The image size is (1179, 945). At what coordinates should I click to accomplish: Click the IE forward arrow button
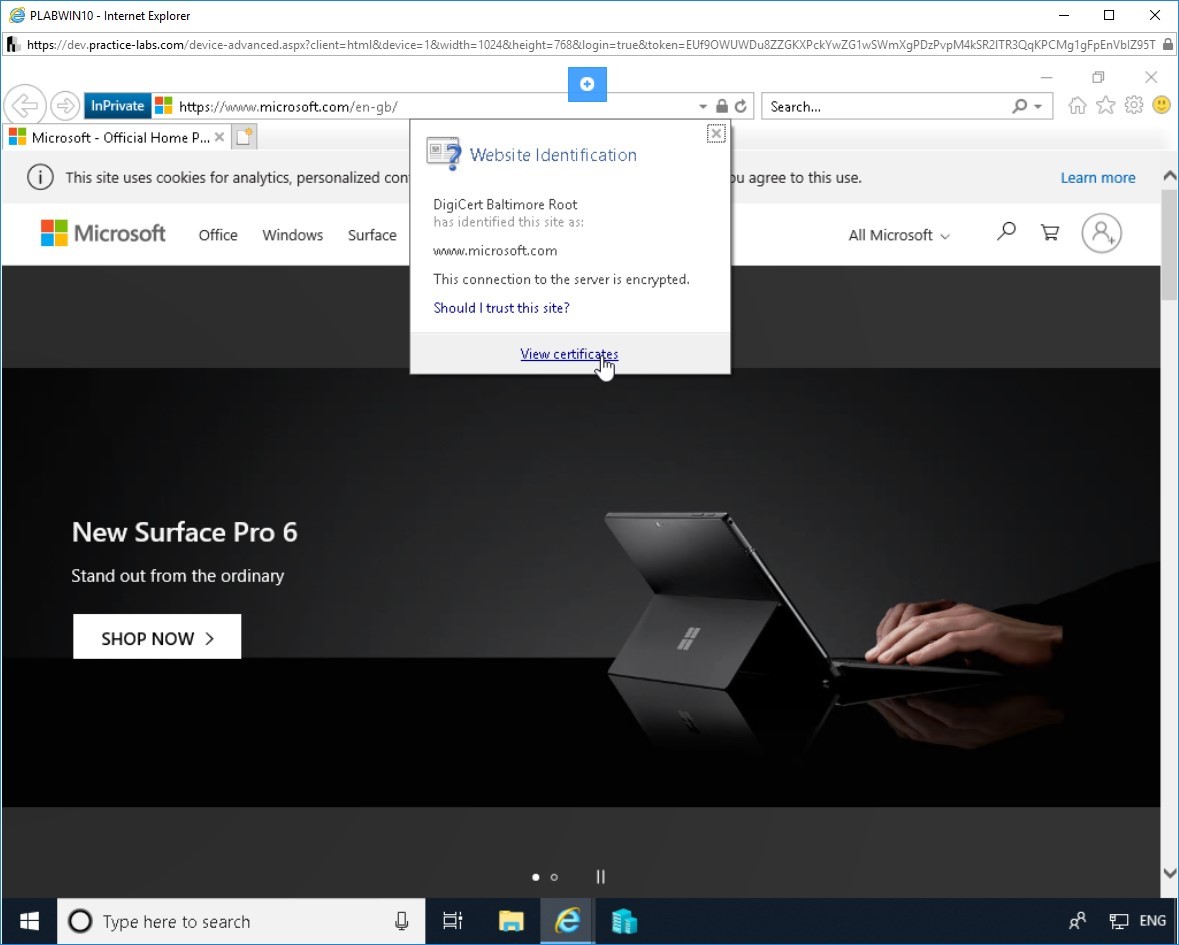click(x=65, y=106)
